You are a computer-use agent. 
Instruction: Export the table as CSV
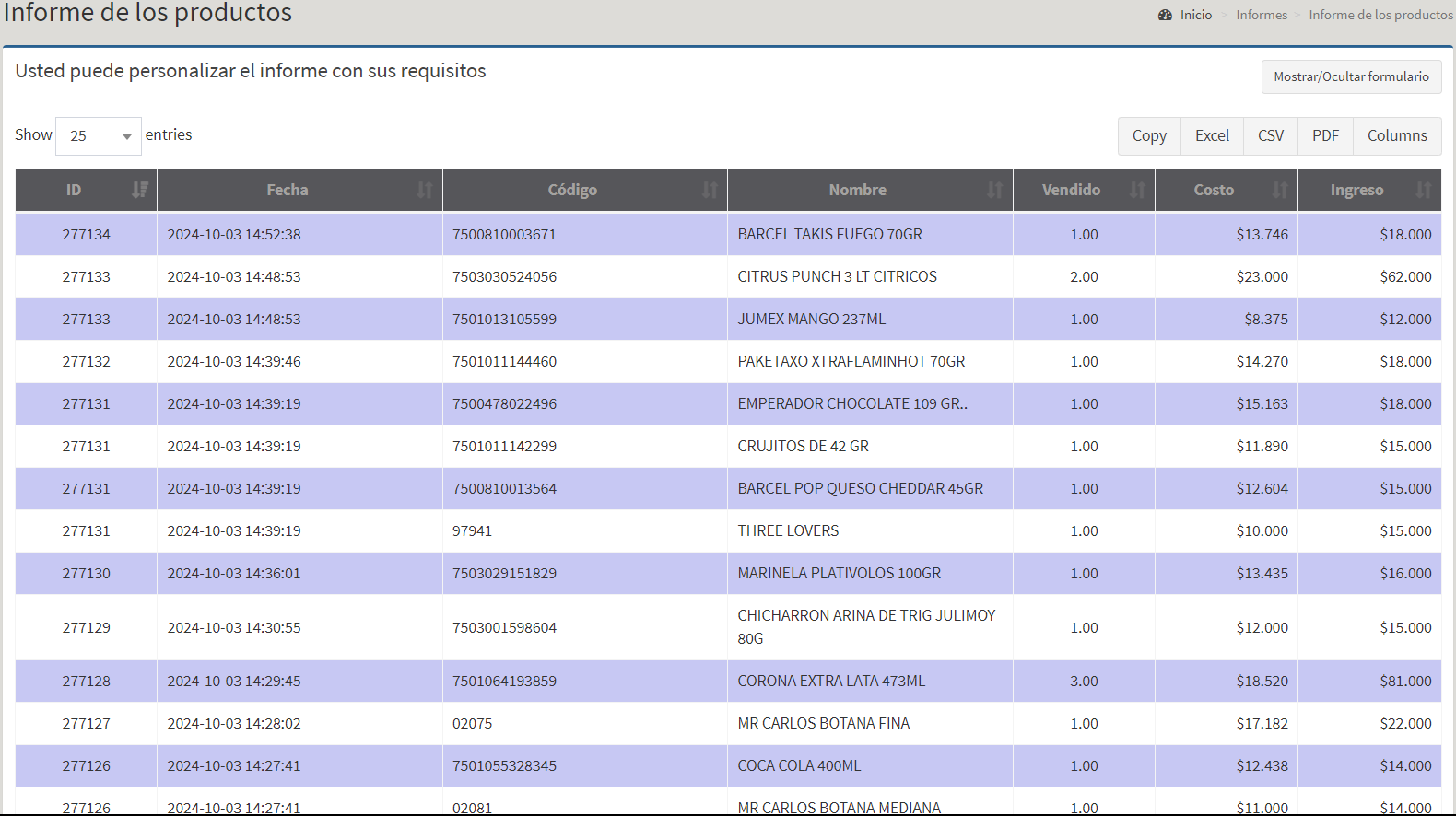[x=1270, y=136]
